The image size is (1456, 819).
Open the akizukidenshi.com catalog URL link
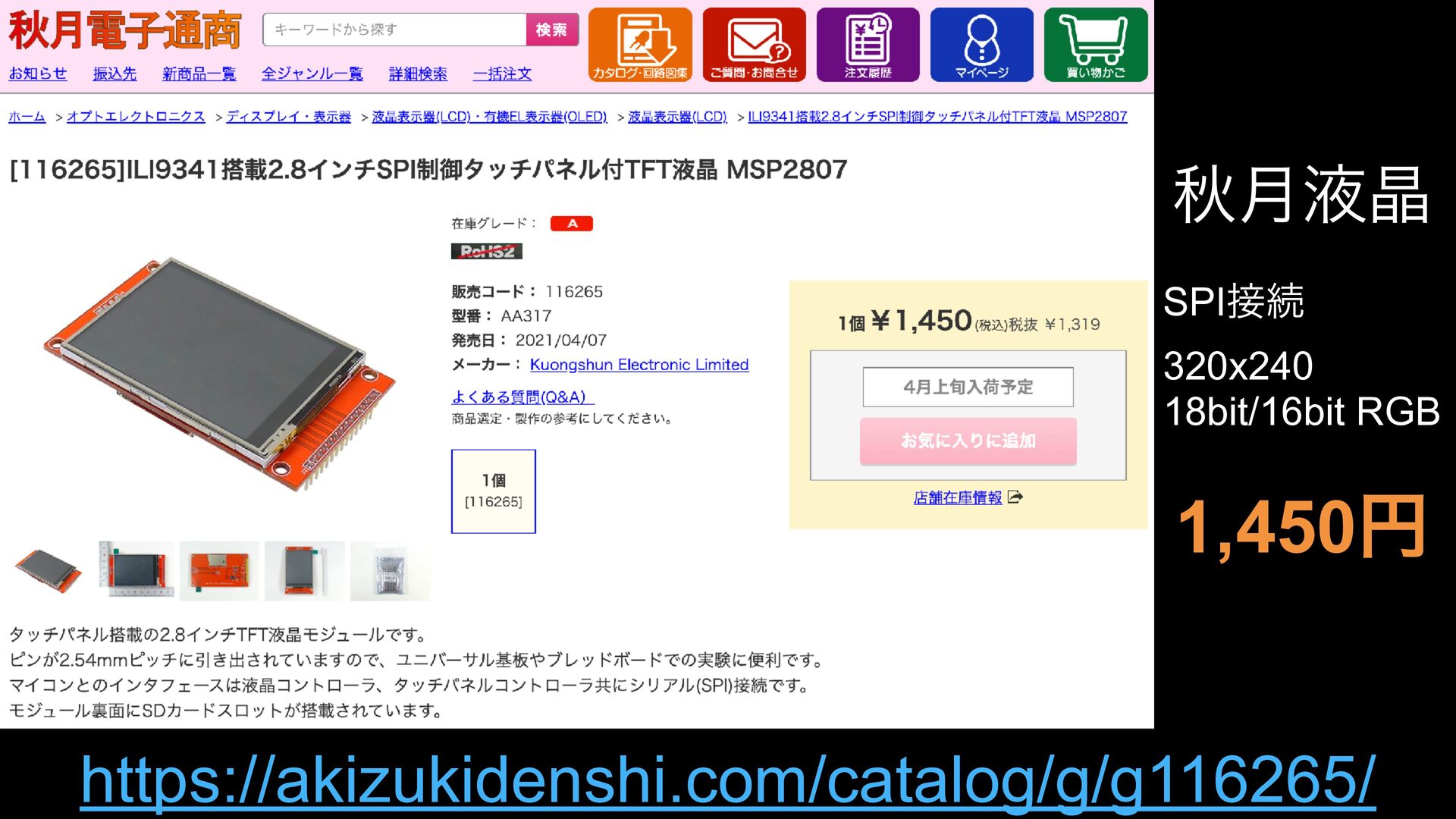click(728, 780)
